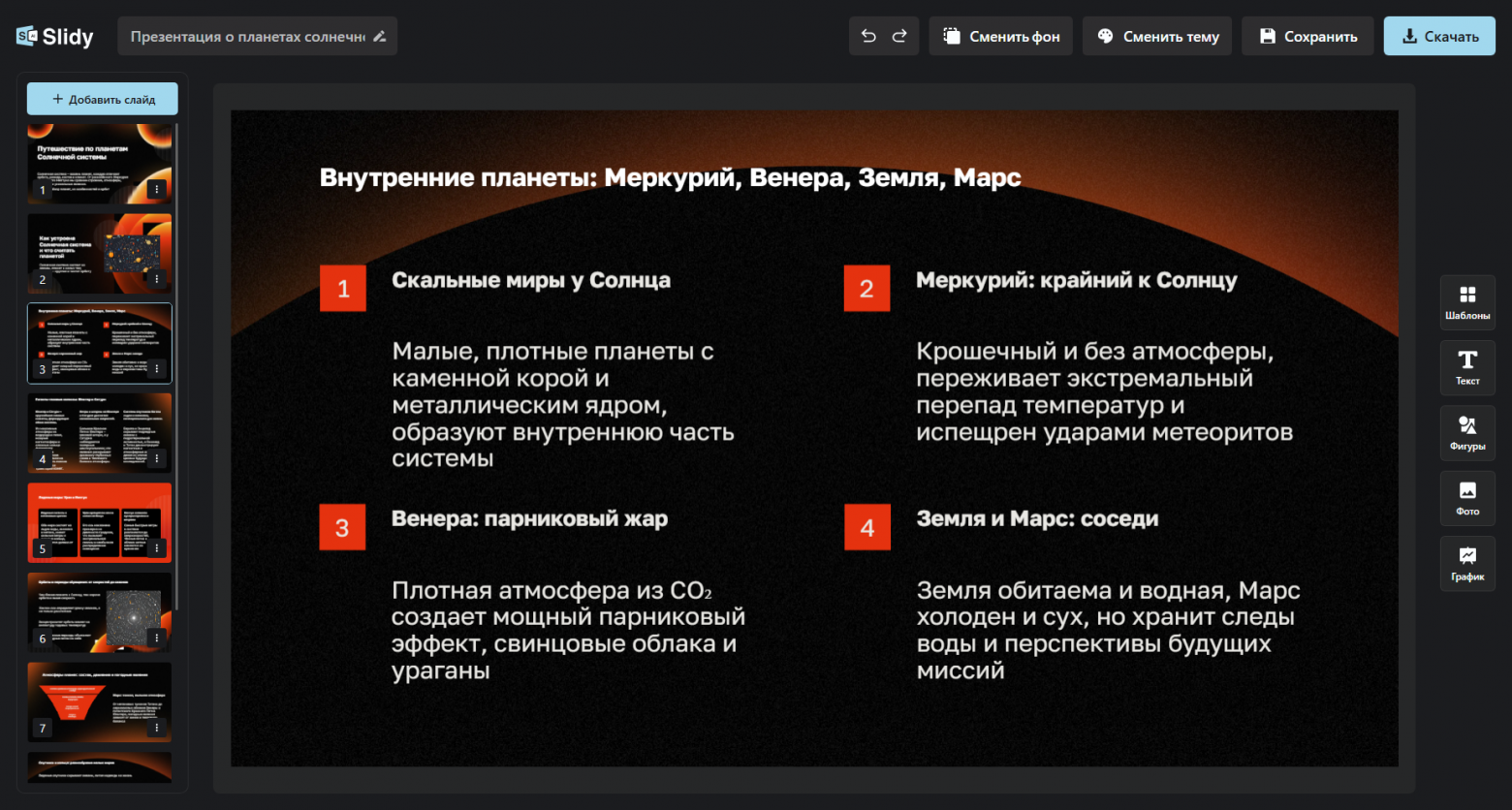Open the three-dot menu on slide 3

(158, 368)
